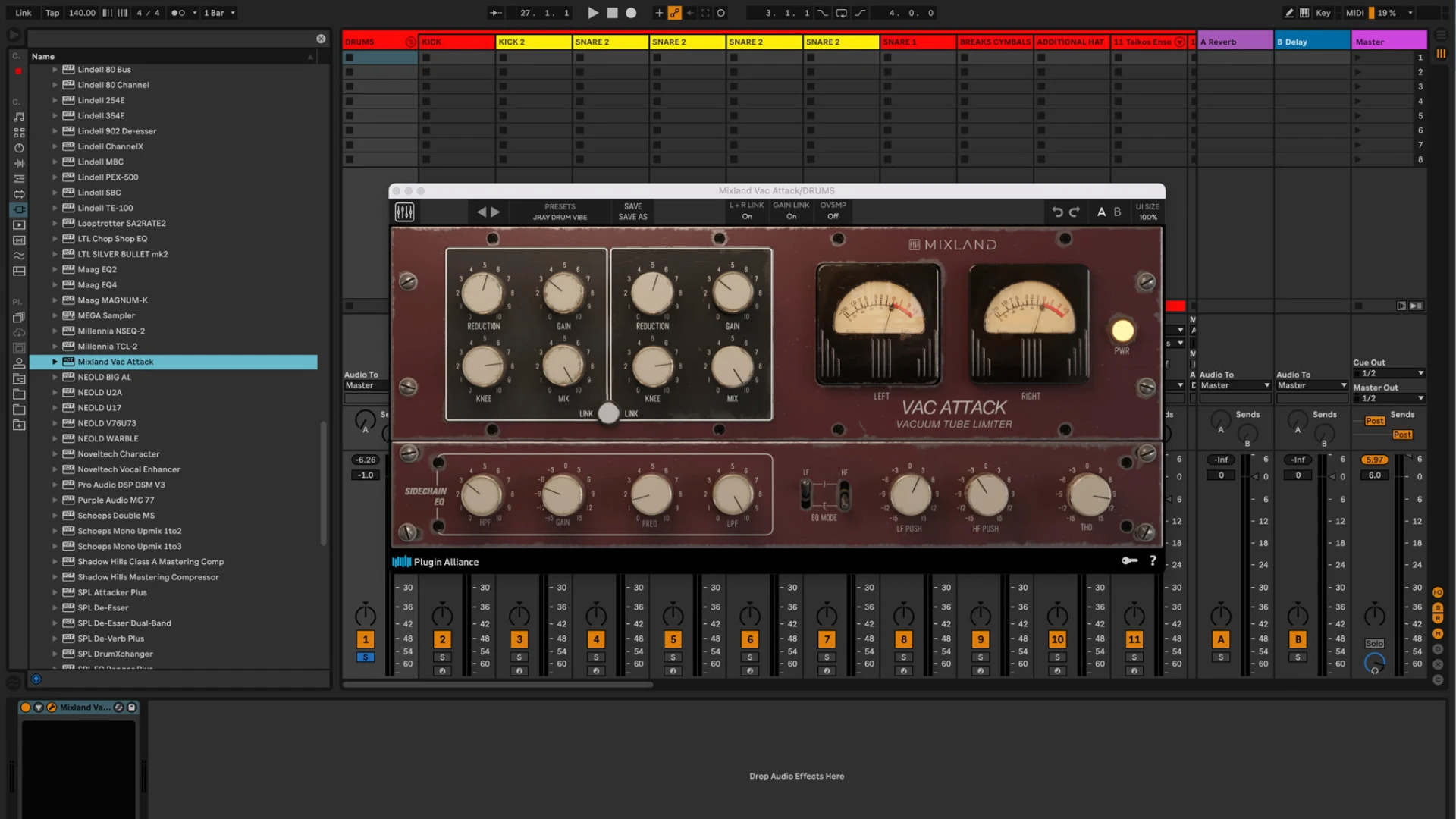
Task: Select the KICK track header
Action: tap(457, 42)
